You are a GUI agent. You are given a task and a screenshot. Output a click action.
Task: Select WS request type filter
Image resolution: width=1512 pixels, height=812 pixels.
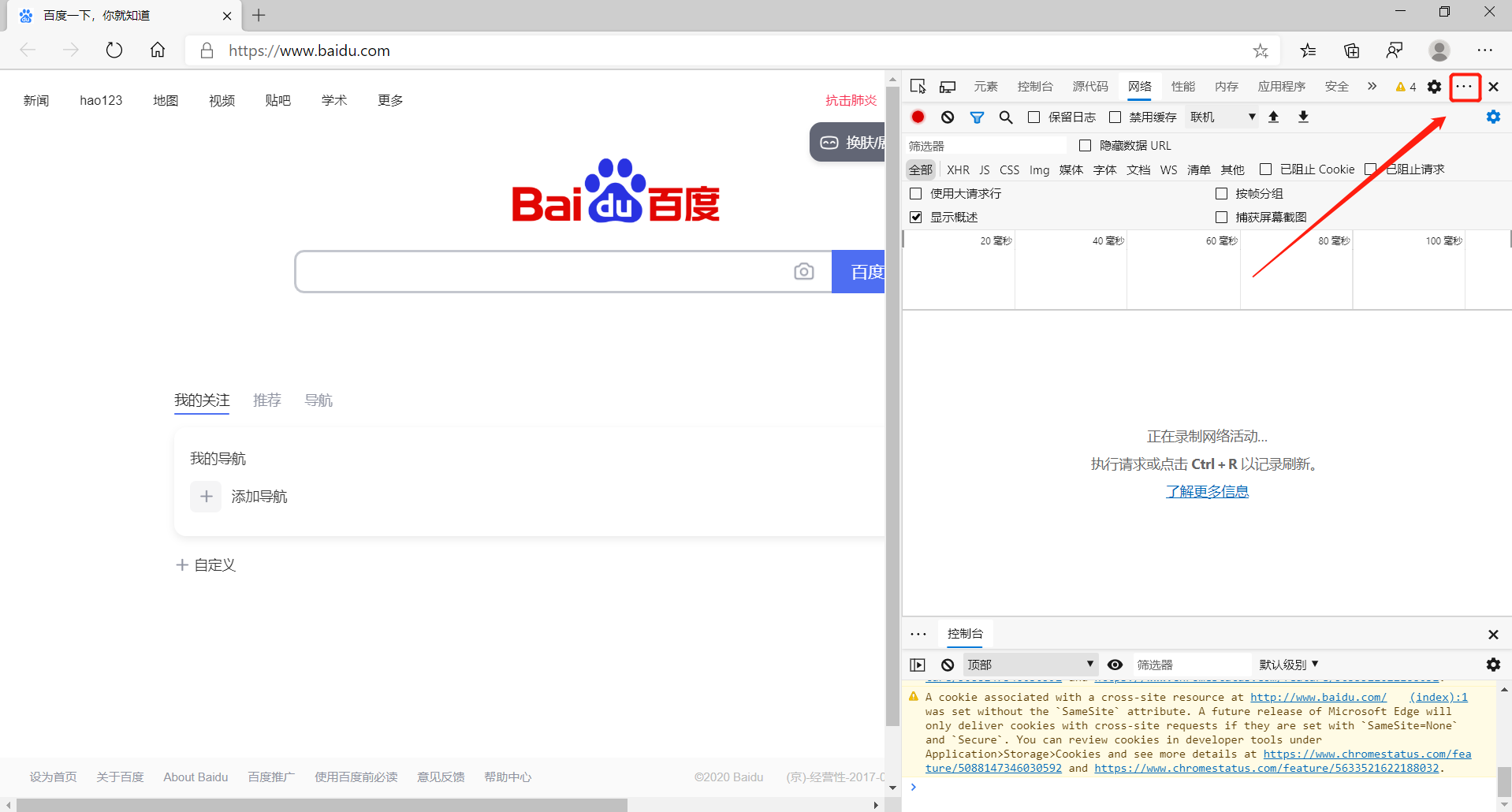1168,169
